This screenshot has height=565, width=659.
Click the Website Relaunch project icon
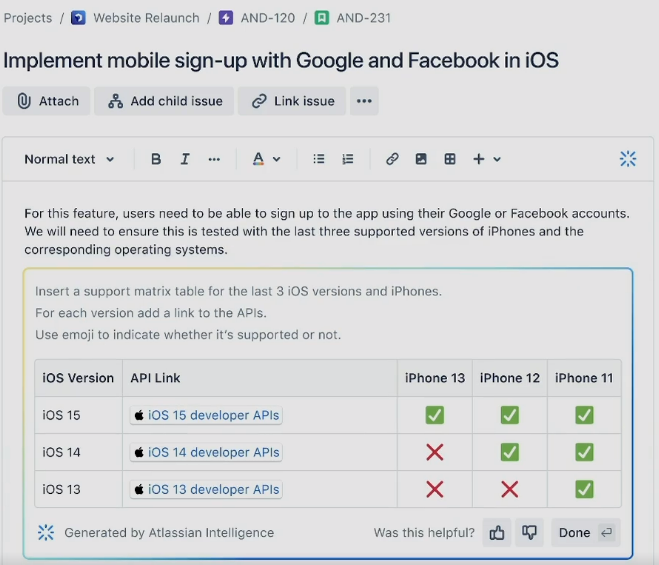coord(78,18)
